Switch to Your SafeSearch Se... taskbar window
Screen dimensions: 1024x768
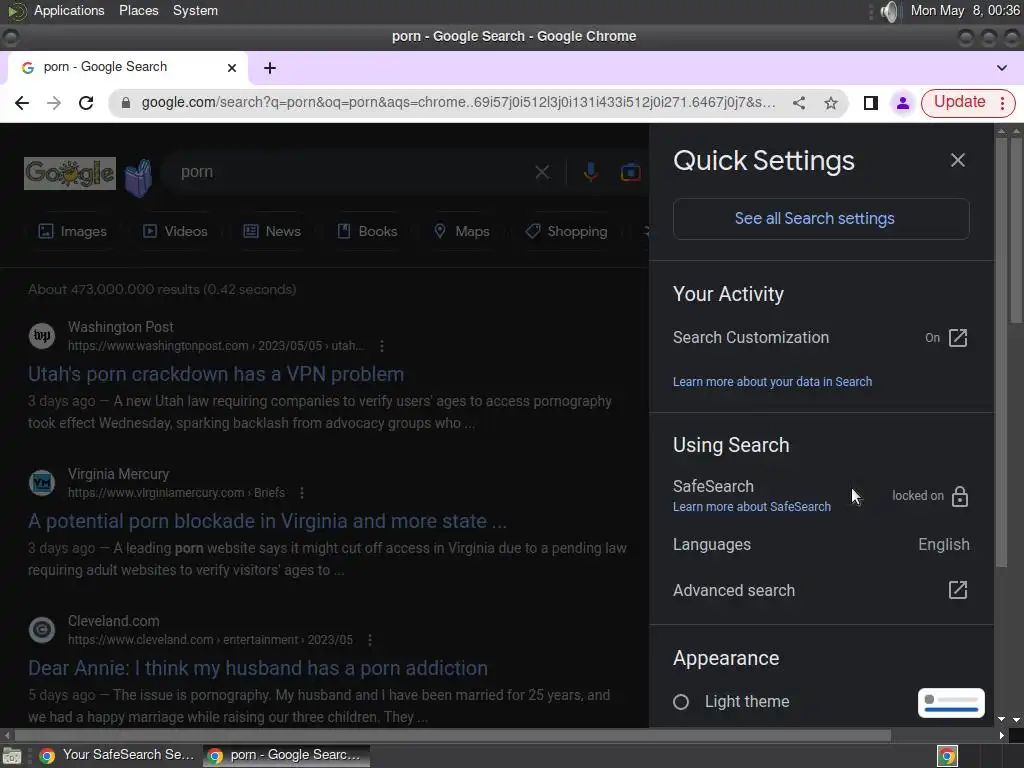click(x=118, y=756)
